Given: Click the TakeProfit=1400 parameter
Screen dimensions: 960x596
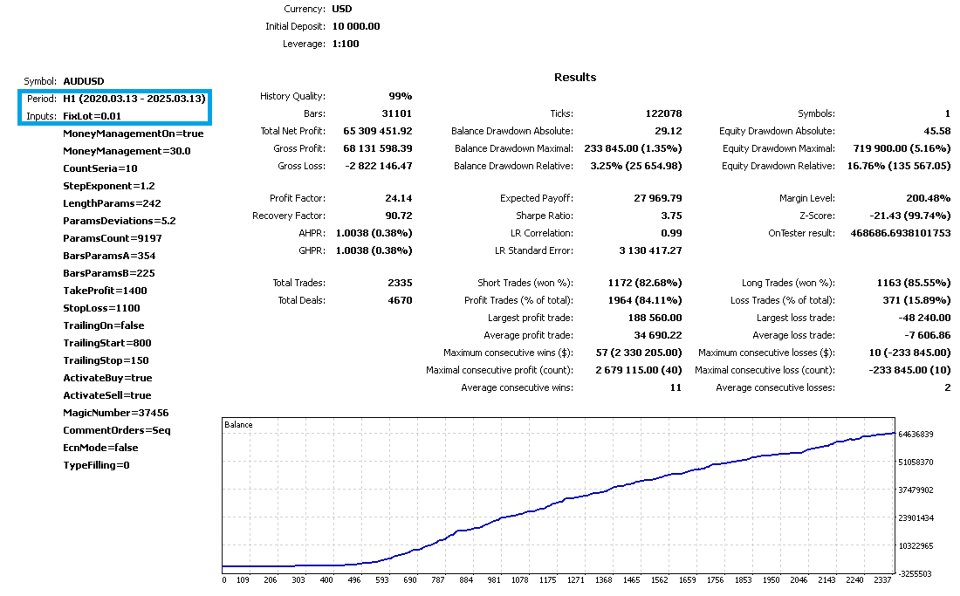Looking at the screenshot, I should point(105,291).
